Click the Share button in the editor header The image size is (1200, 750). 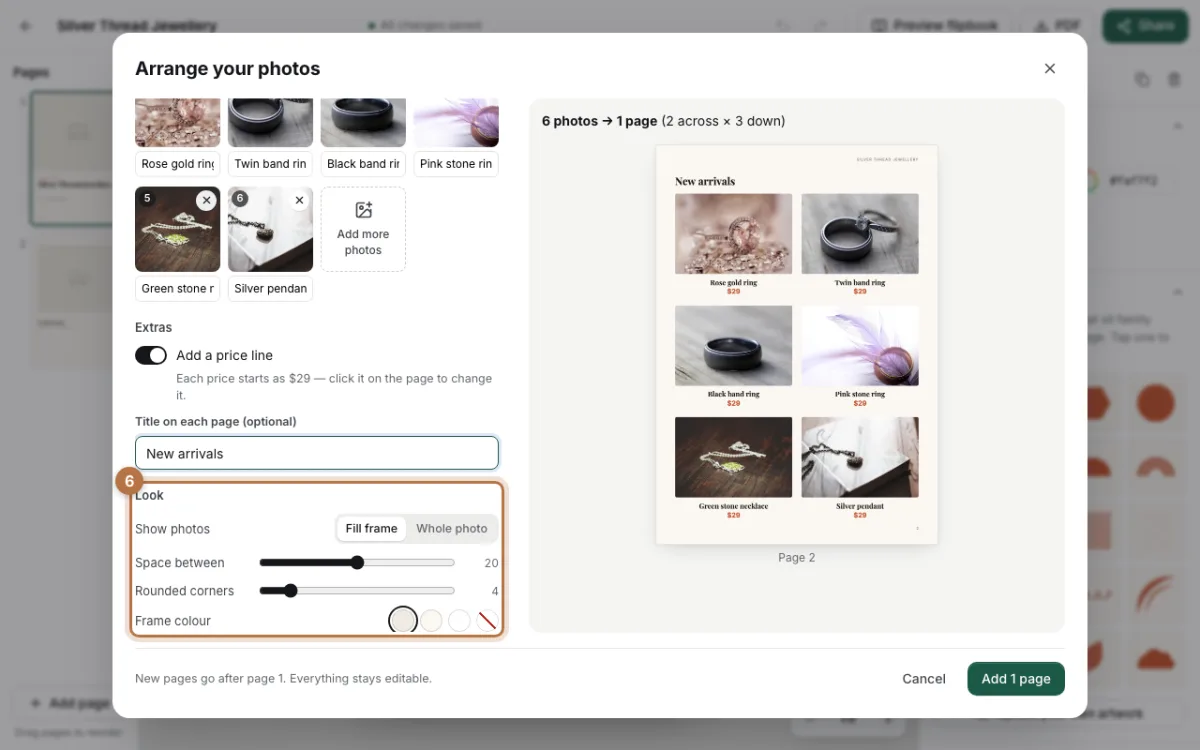point(1145,26)
